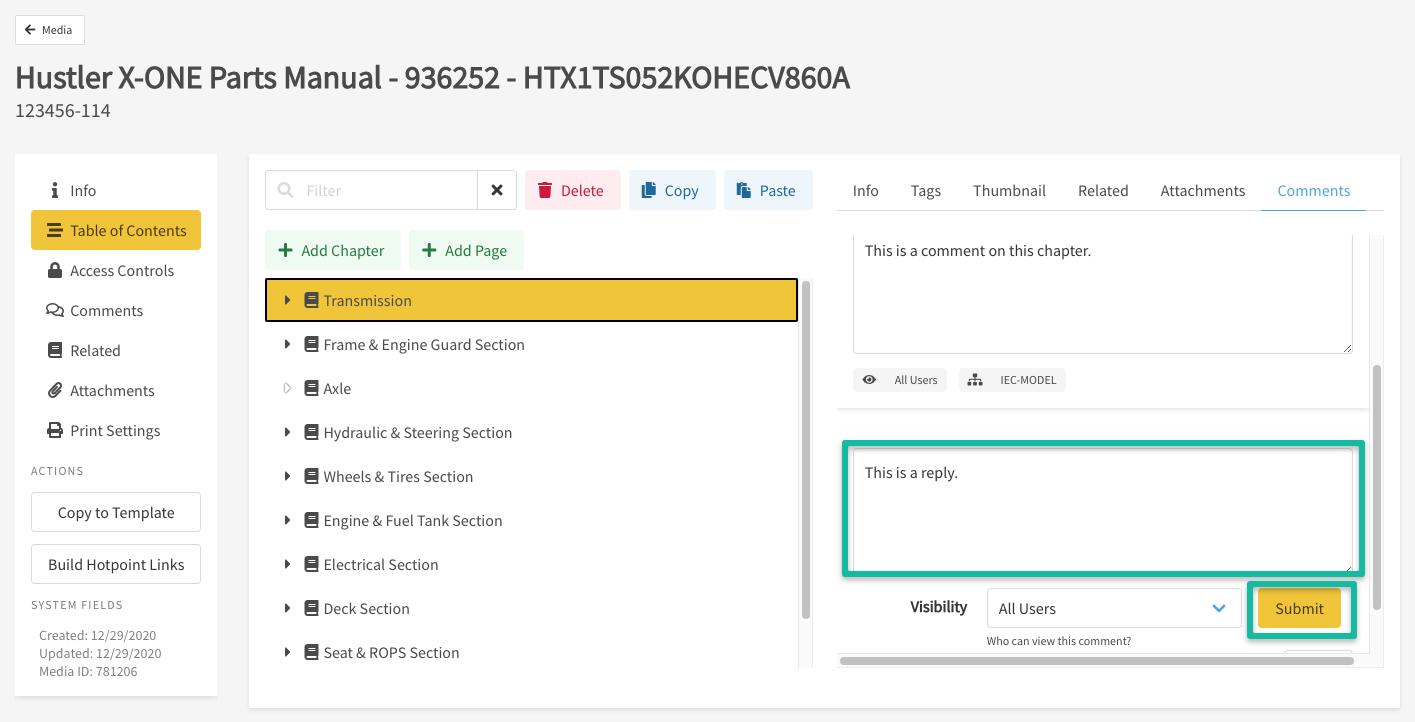Click the All Users eye visibility badge
The width and height of the screenshot is (1415, 722).
[900, 380]
